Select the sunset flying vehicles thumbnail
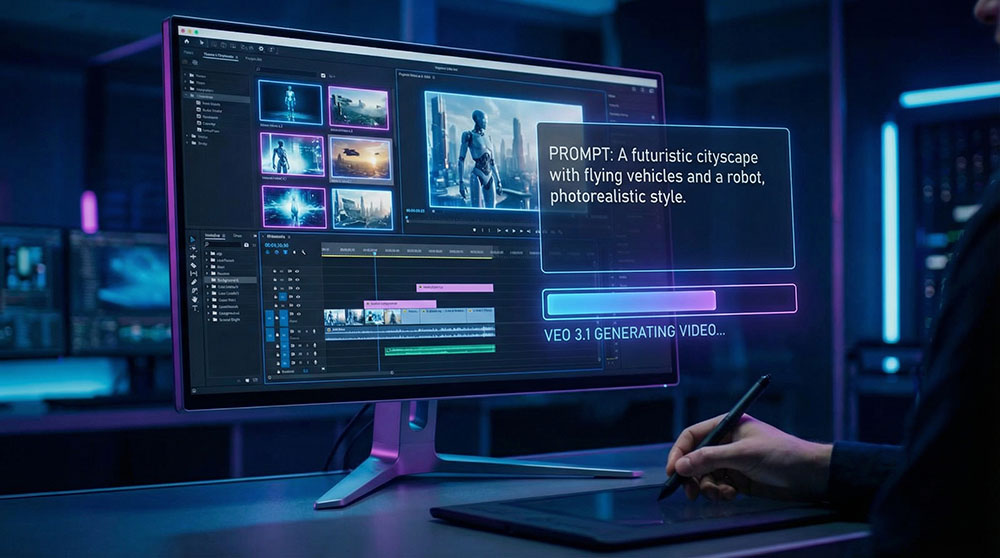The width and height of the screenshot is (1000, 558). click(x=361, y=159)
